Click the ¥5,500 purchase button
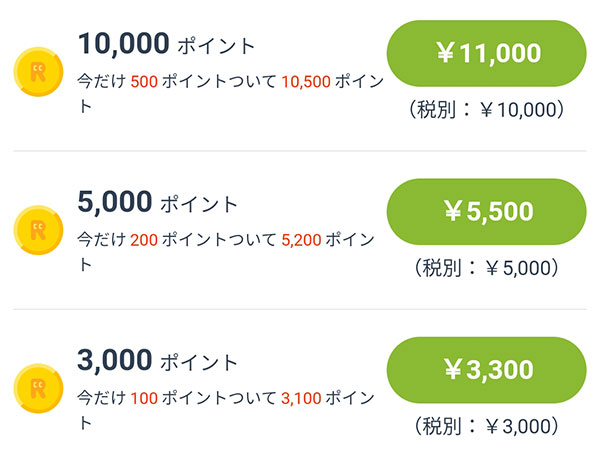This screenshot has height=464, width=600. [x=486, y=212]
